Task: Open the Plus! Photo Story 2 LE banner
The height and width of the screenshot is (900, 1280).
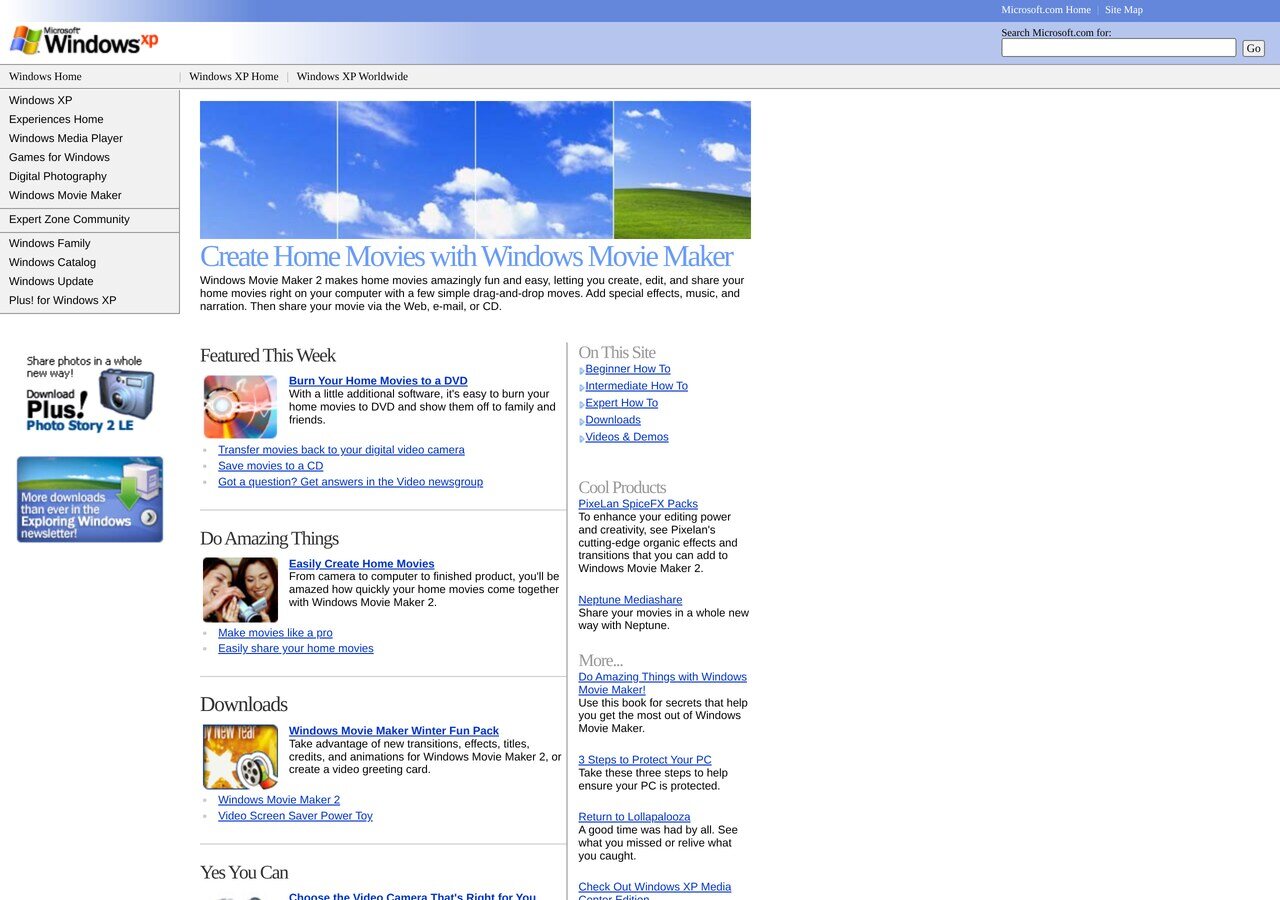Action: pyautogui.click(x=90, y=395)
